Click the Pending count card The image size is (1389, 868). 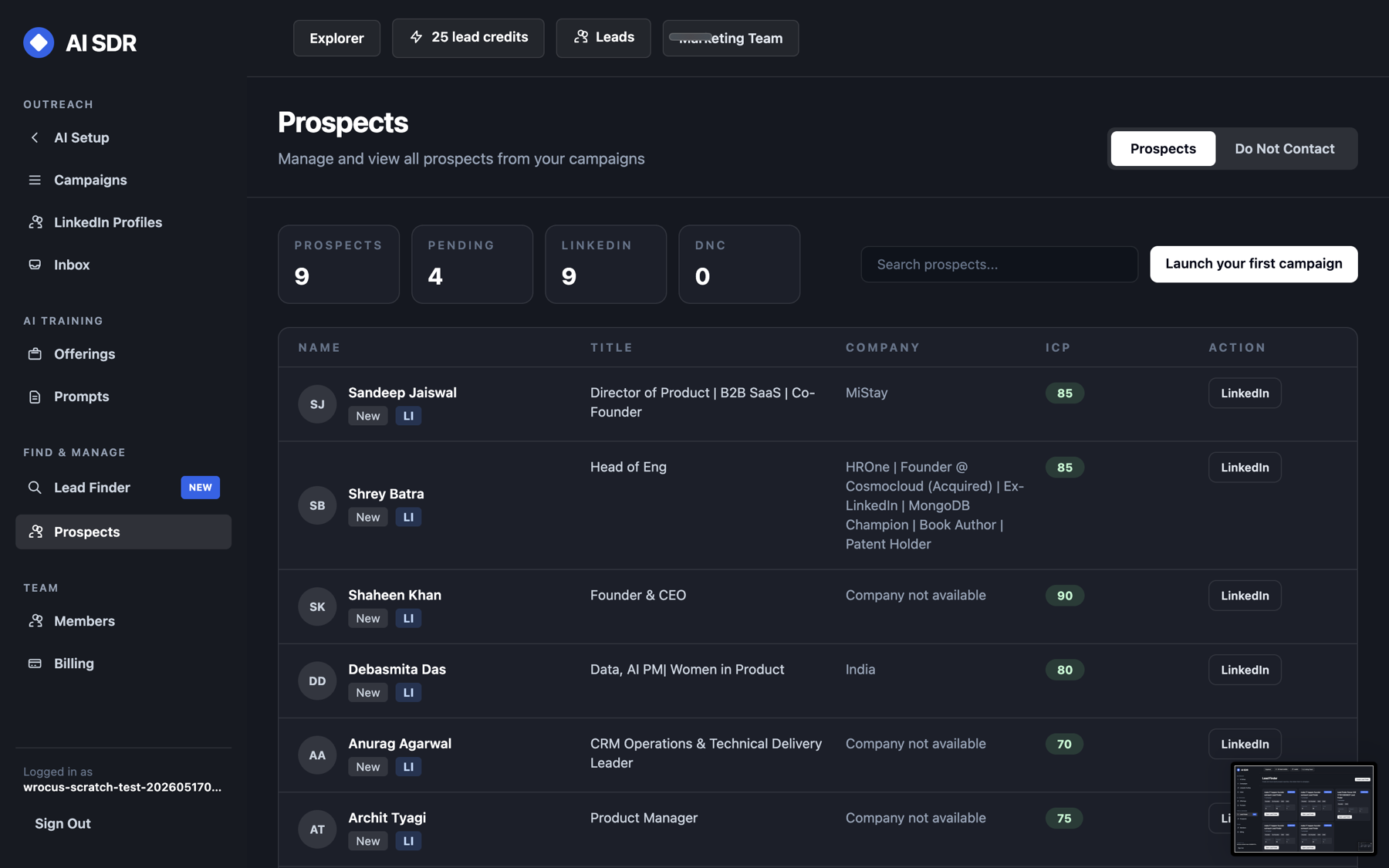click(472, 264)
